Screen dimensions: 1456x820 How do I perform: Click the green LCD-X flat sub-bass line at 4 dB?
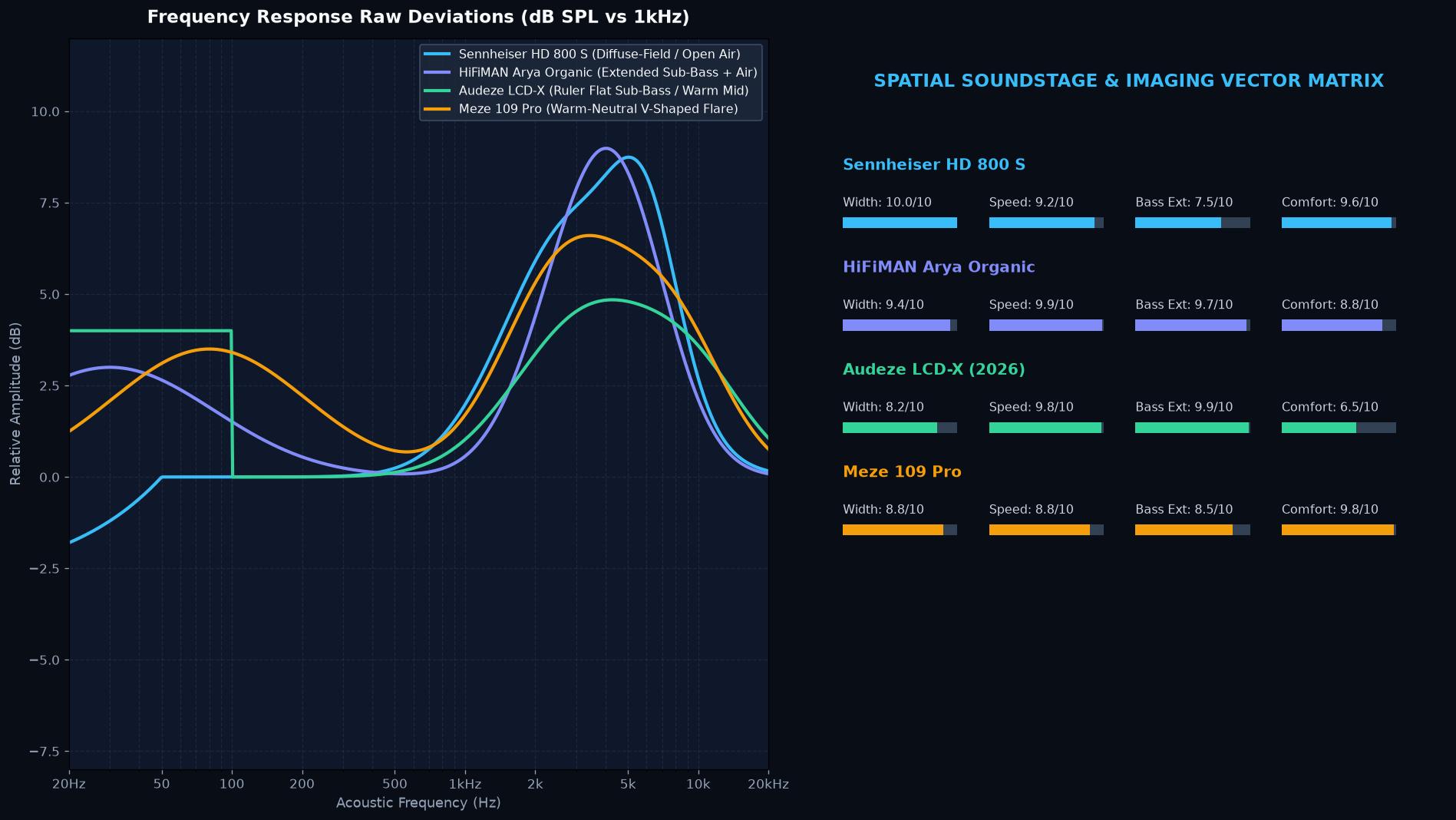[150, 331]
